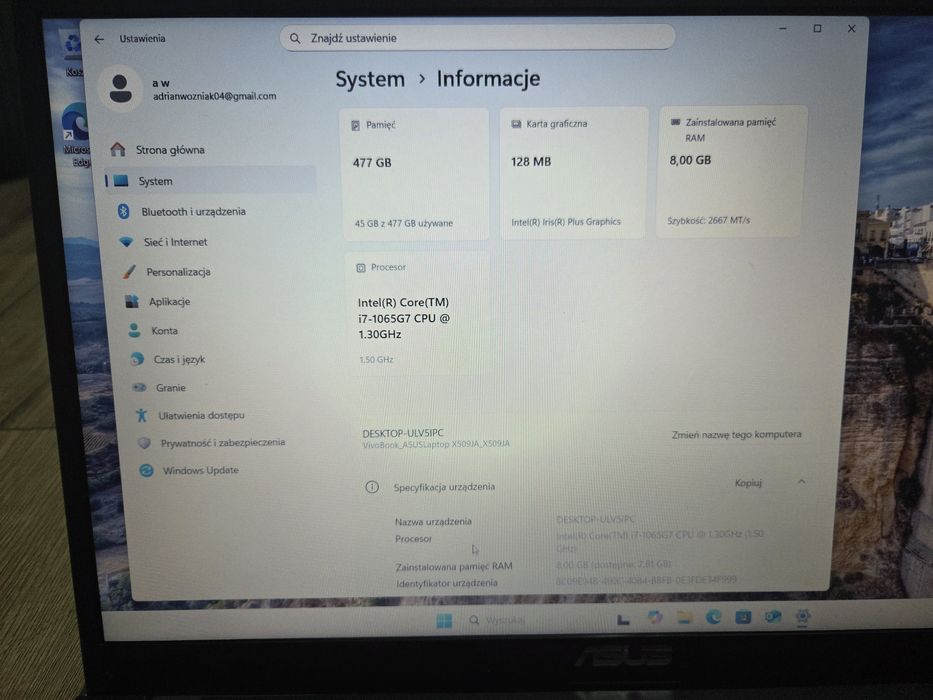Viewport: 933px width, 700px height.
Task: Open the user profile avatar
Action: pos(121,89)
